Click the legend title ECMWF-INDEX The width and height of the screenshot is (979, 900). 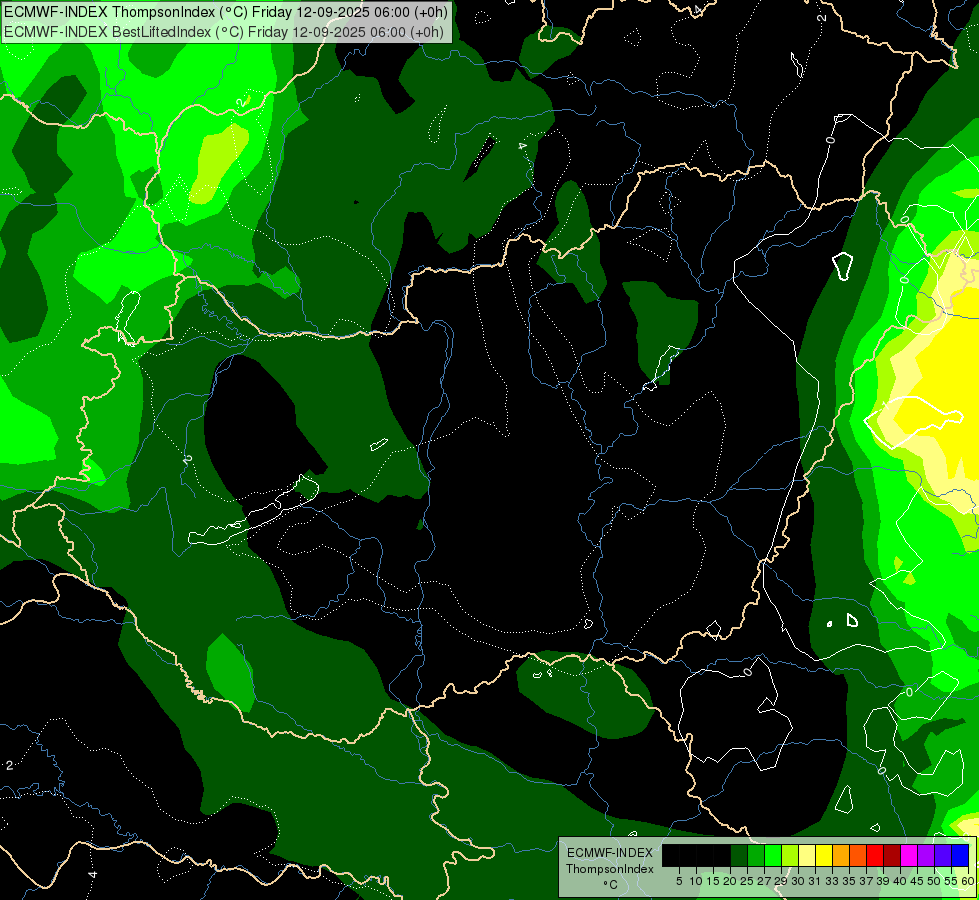click(x=610, y=853)
